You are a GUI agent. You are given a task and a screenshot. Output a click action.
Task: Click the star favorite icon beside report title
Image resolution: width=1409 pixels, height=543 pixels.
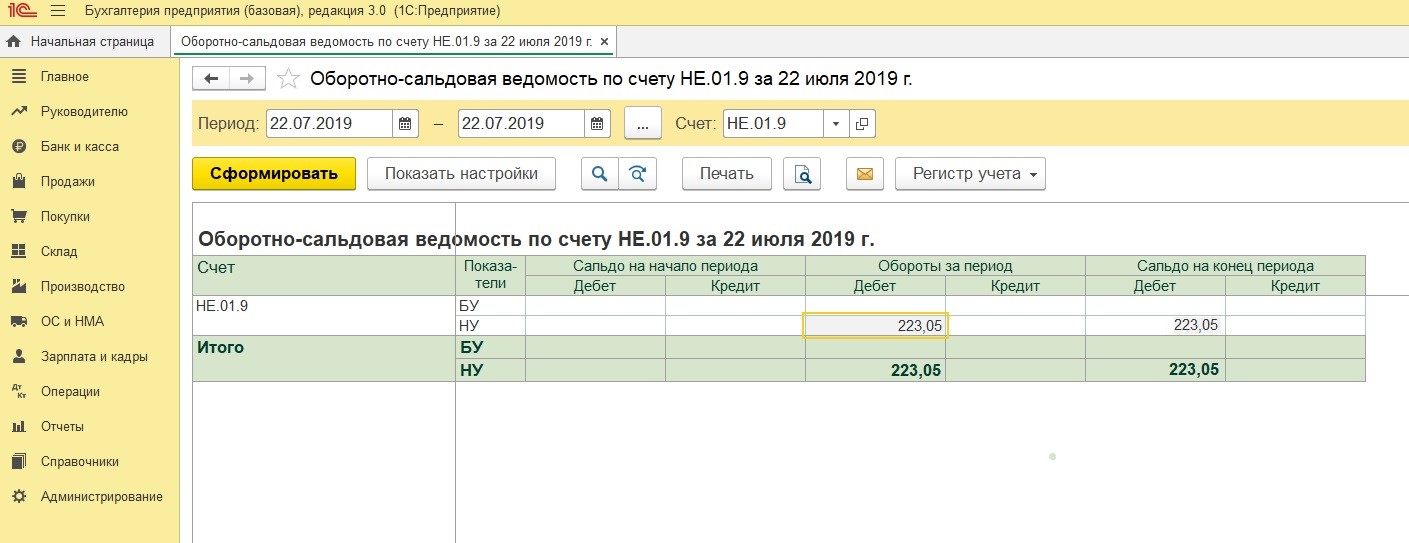tap(288, 79)
